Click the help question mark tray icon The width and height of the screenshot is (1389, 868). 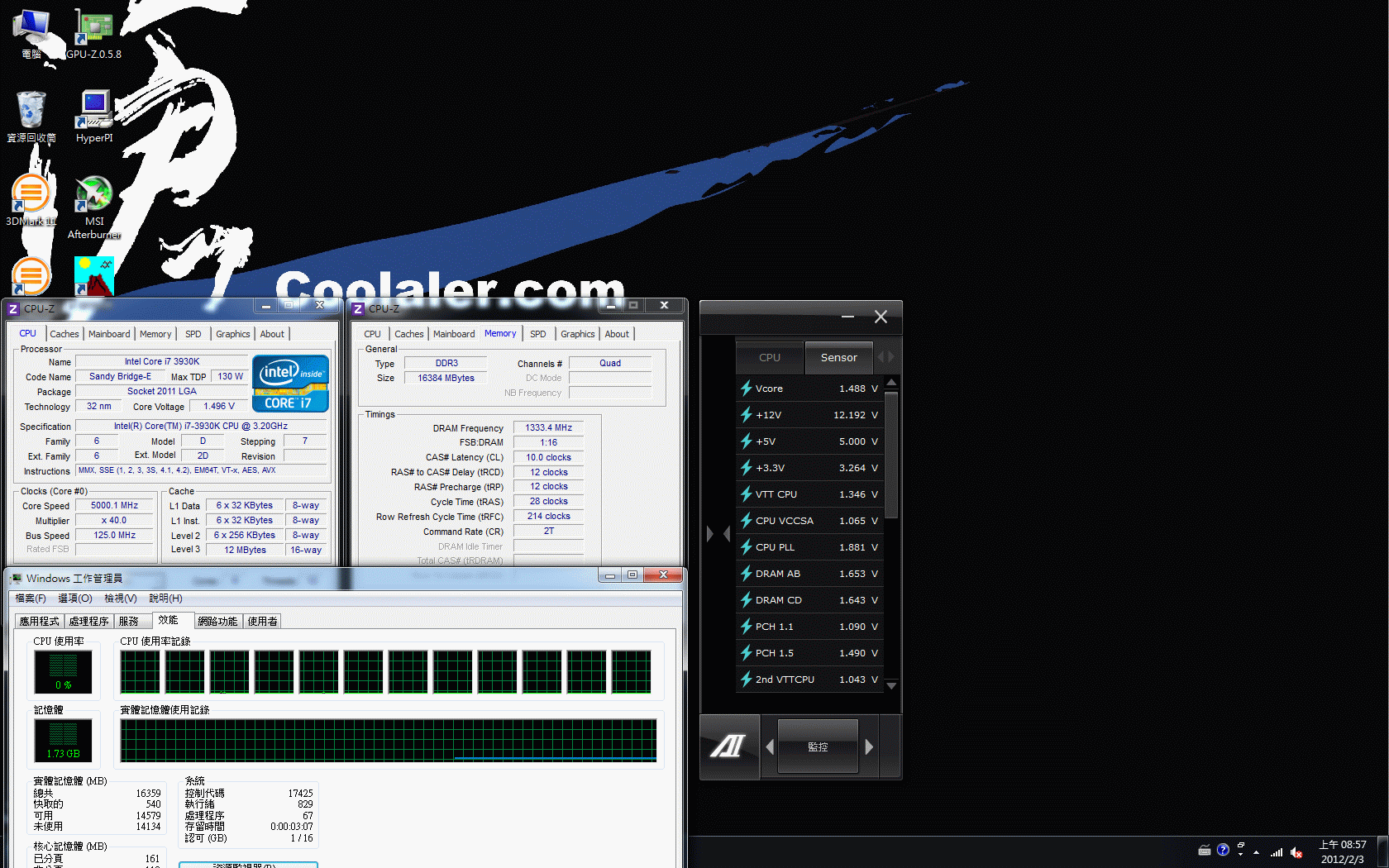tap(1223, 850)
